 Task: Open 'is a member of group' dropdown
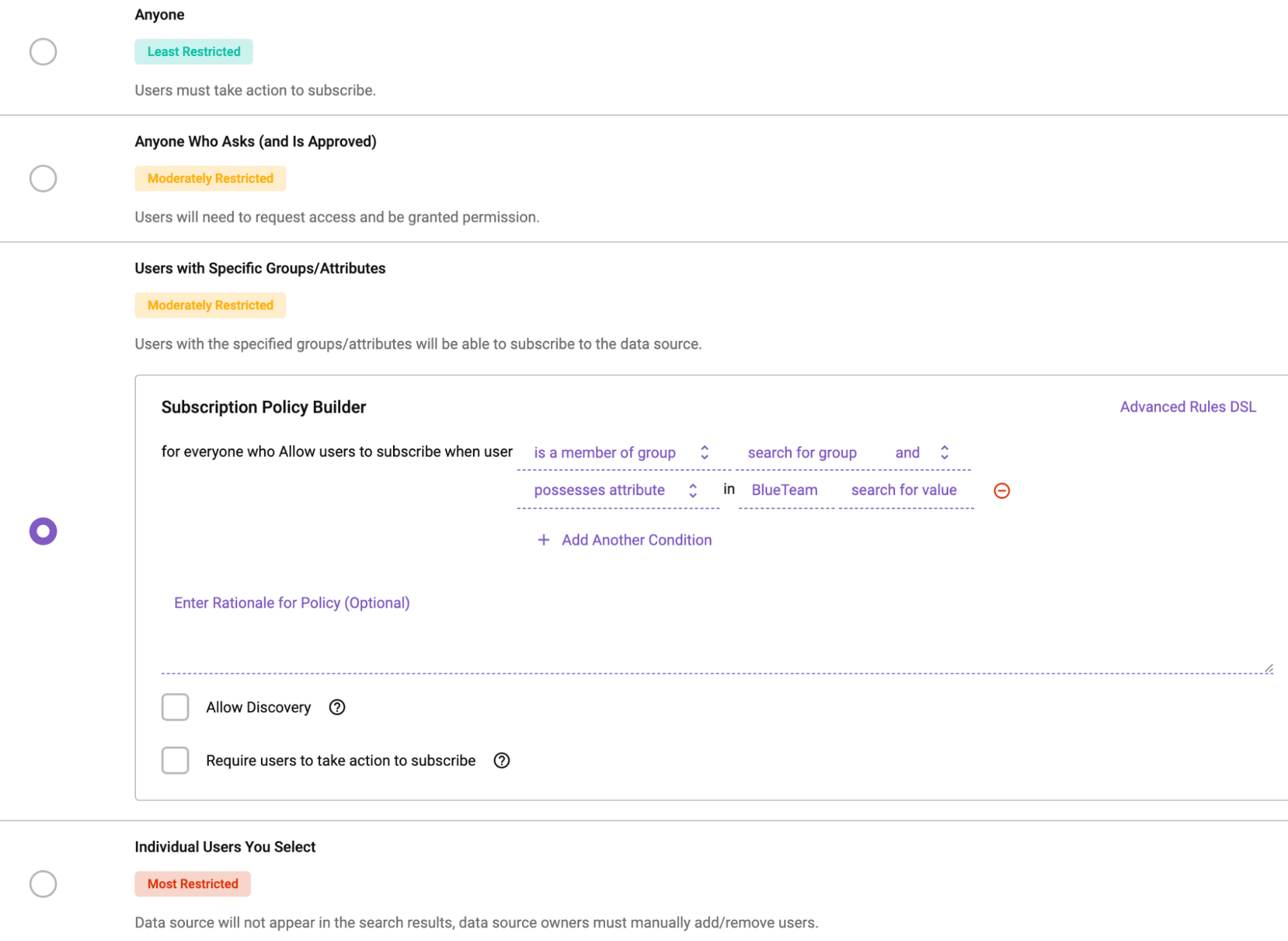[x=623, y=452]
